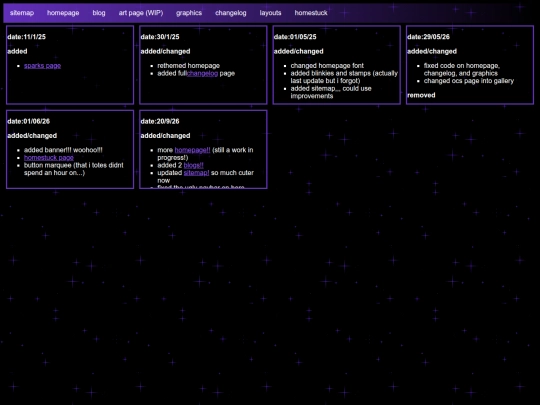Viewport: 540px width, 405px height.
Task: Open the blogs!! link
Action: click(x=194, y=165)
